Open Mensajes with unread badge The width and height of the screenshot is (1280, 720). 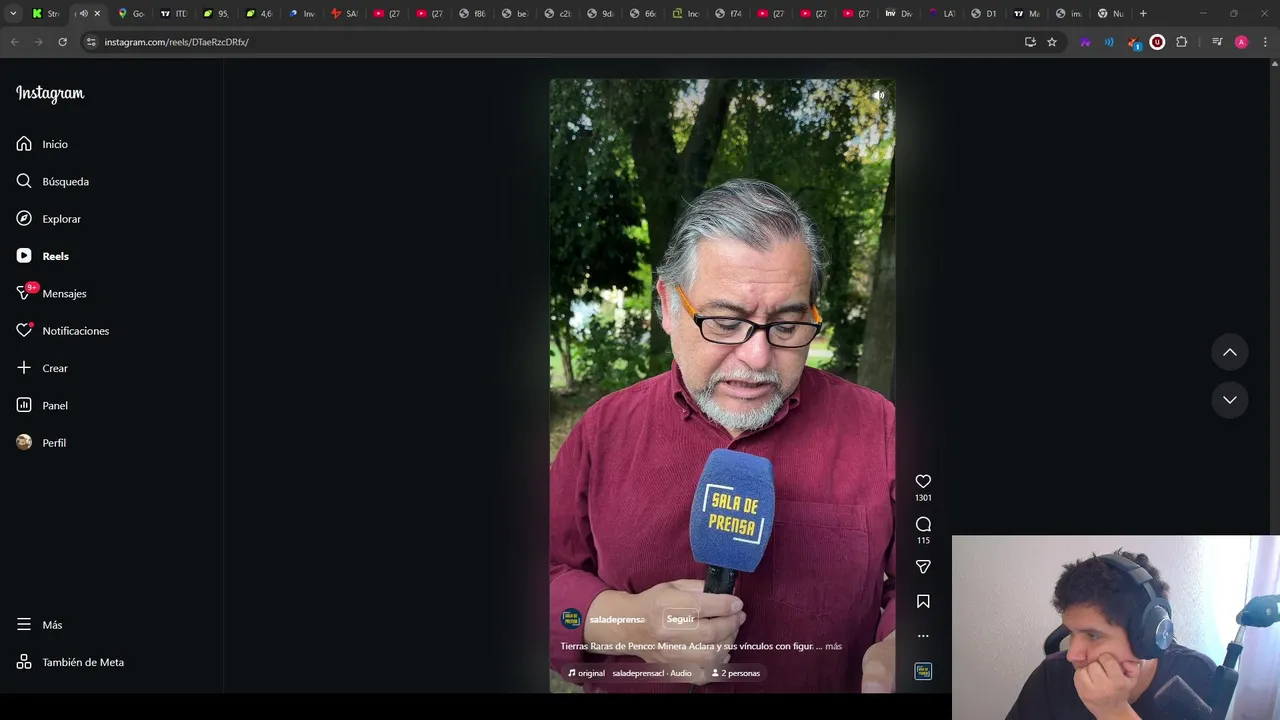[51, 293]
